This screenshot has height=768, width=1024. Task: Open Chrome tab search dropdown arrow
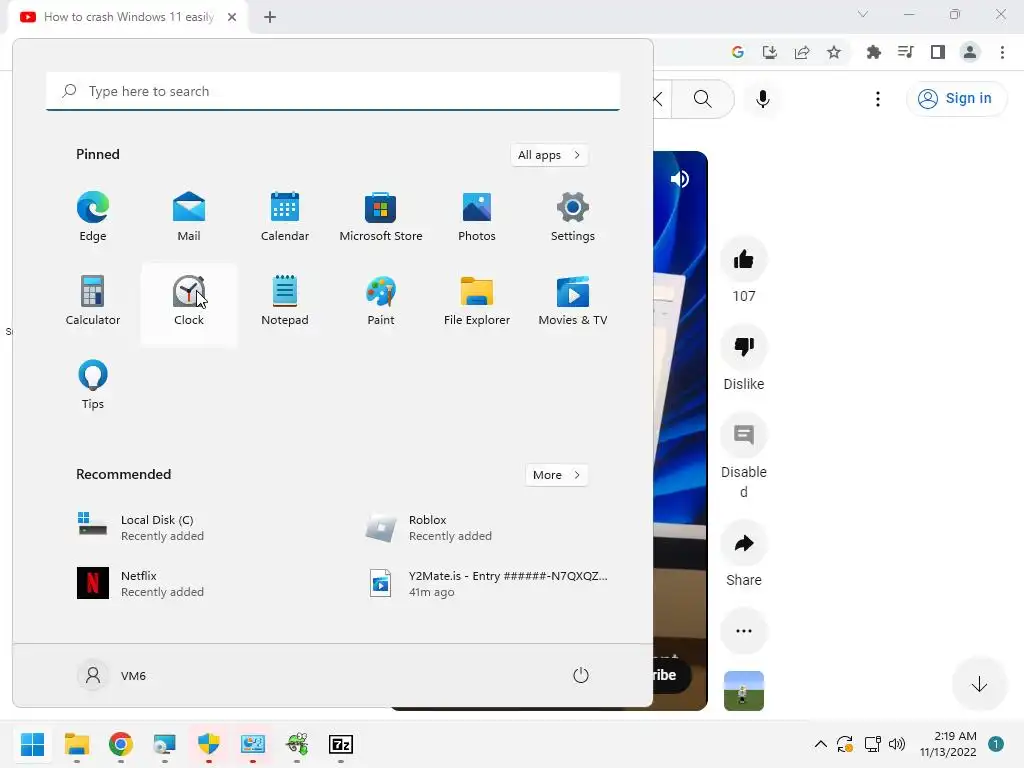[x=863, y=14]
